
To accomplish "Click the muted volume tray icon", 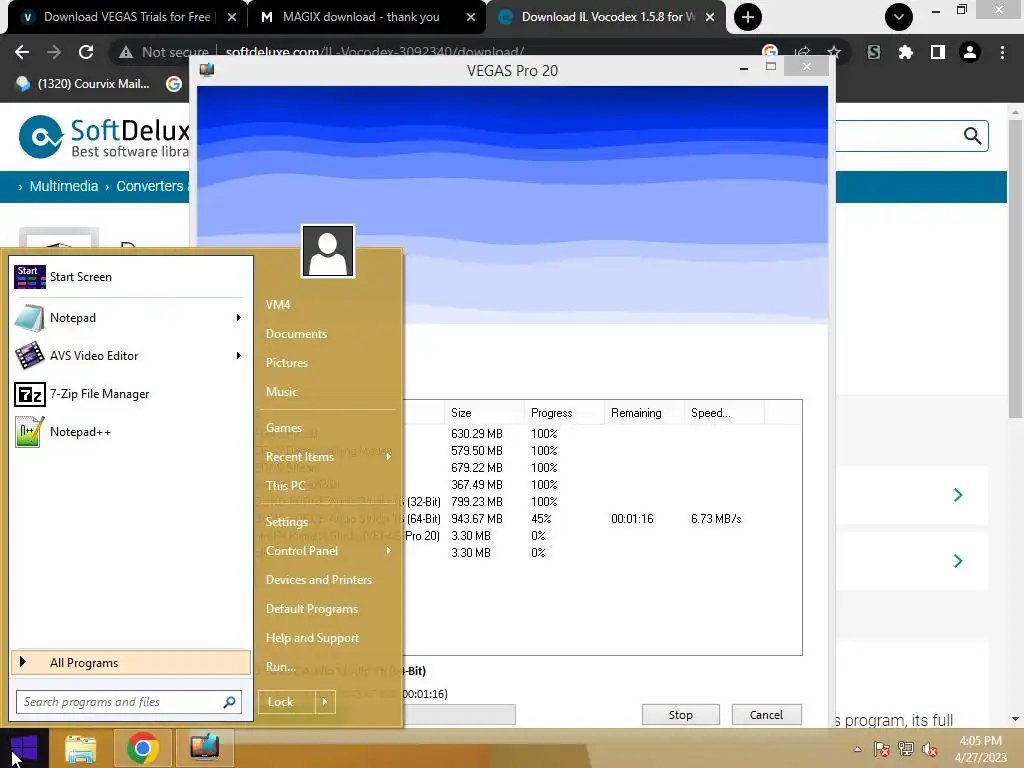I will (x=930, y=749).
